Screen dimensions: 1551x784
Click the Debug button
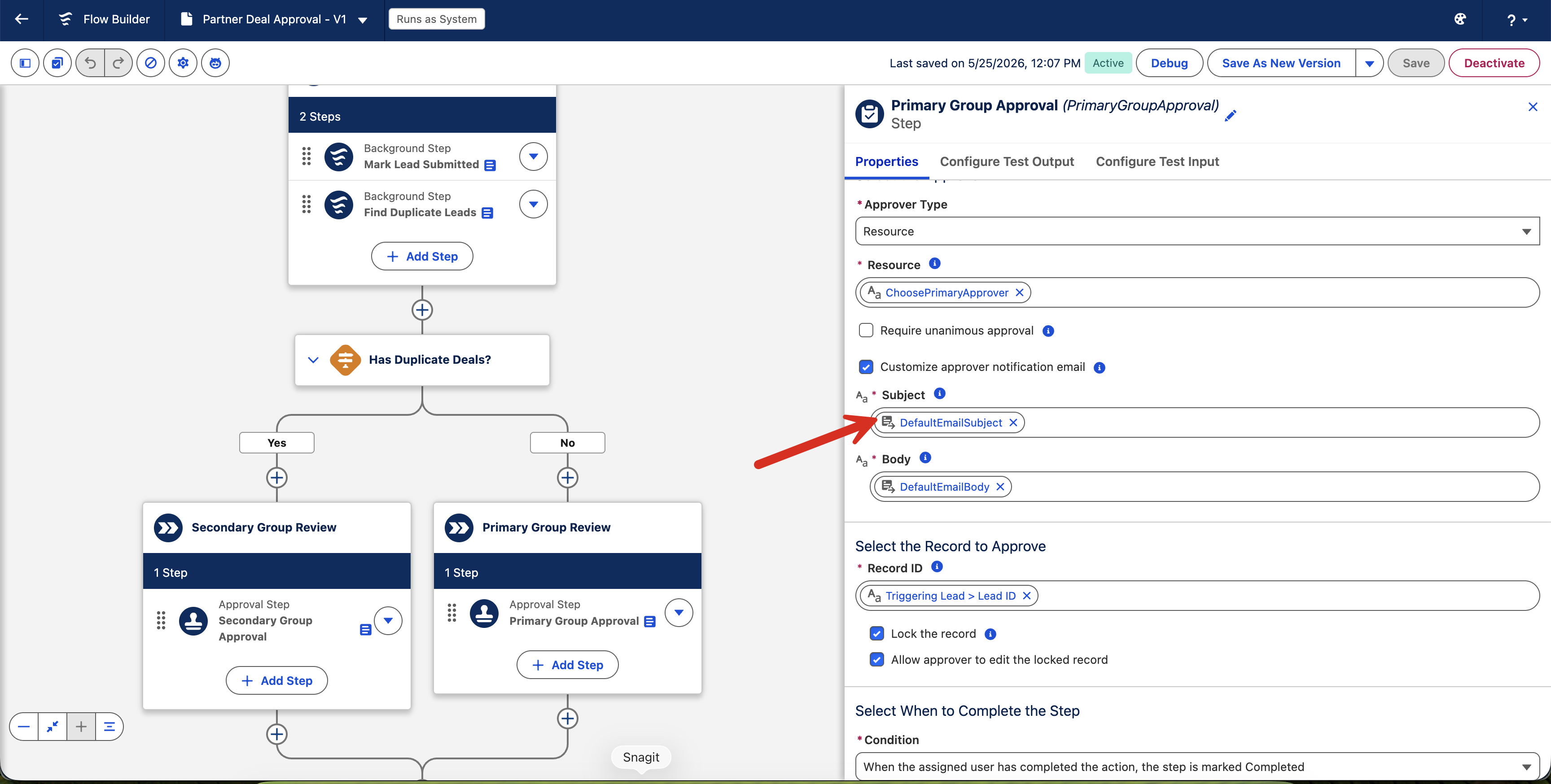(x=1169, y=63)
